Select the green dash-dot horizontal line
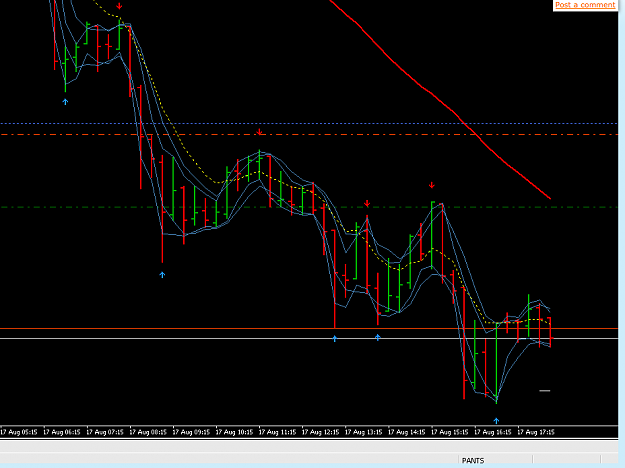Image resolution: width=625 pixels, height=468 pixels. 309,207
